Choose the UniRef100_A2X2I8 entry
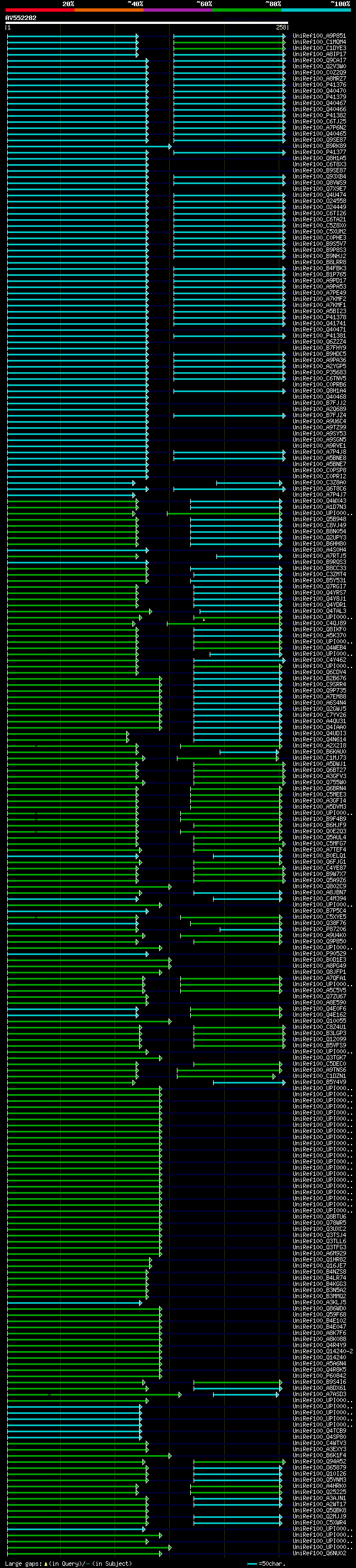356x1568 pixels. tap(319, 746)
